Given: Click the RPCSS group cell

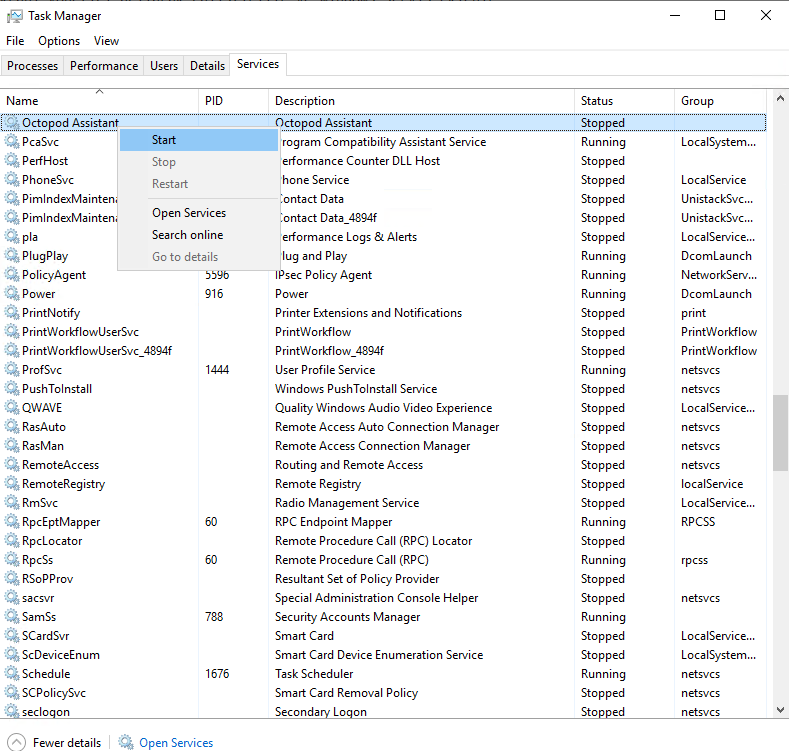Looking at the screenshot, I should [698, 522].
